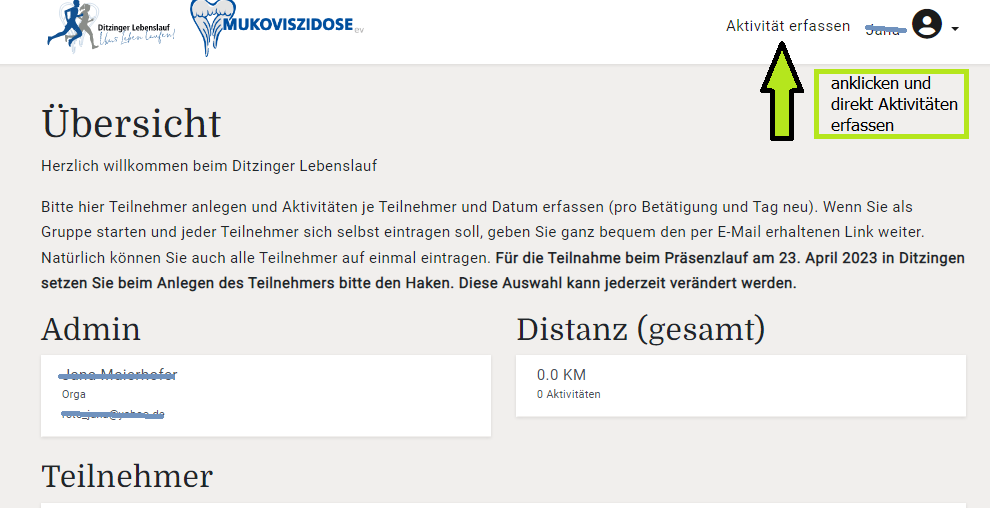
Task: Click the 'Herzlich willkommen beim Ditzinger Lebenslauf' line
Action: pyautogui.click(x=209, y=165)
